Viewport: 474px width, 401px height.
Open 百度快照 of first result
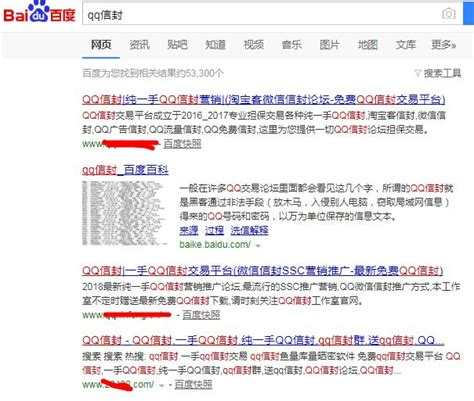point(182,144)
